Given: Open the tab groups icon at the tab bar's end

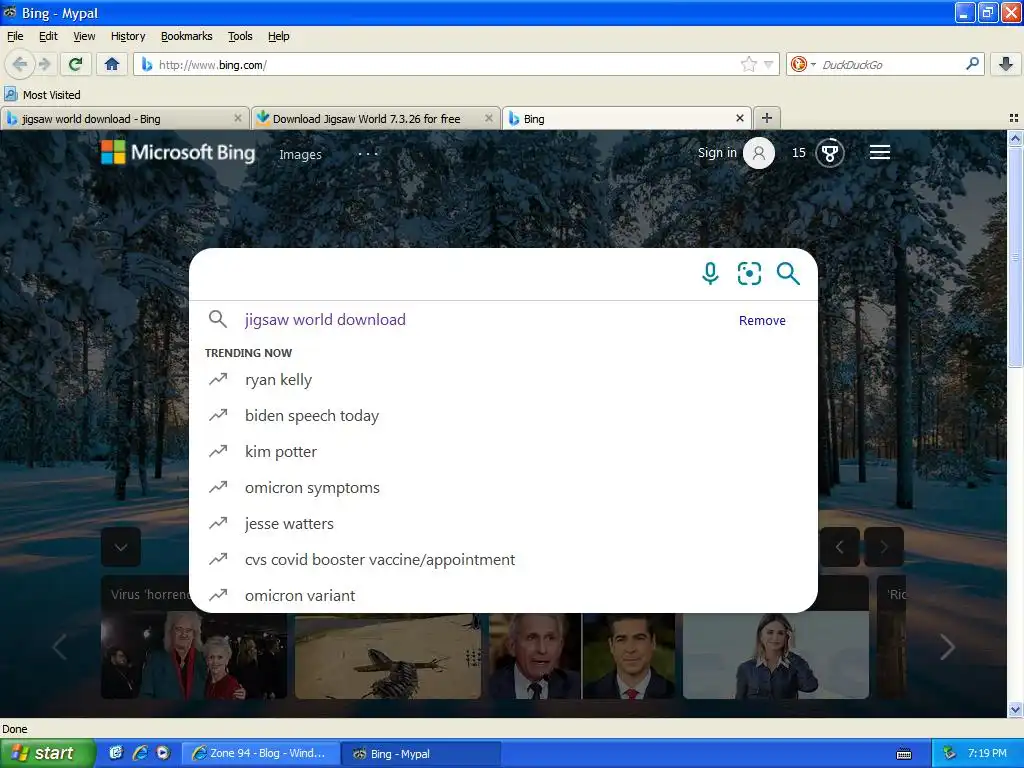Looking at the screenshot, I should pos(1014,118).
